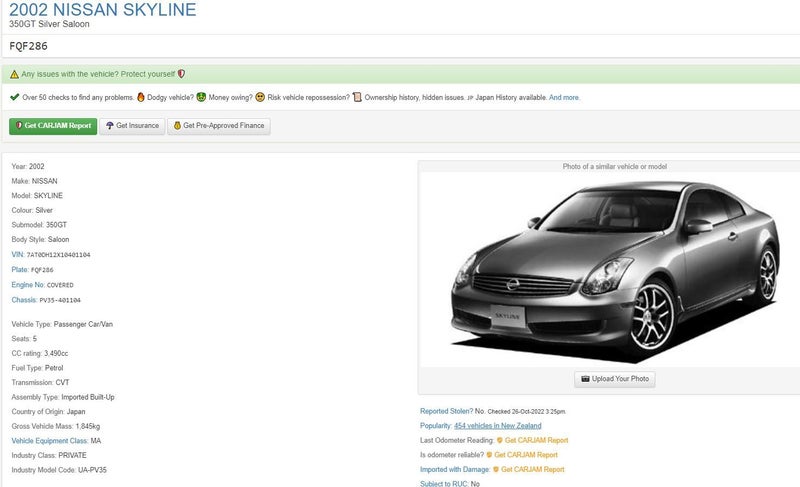Click the worried face icon for repossession risk
The height and width of the screenshot is (487, 800).
point(260,98)
